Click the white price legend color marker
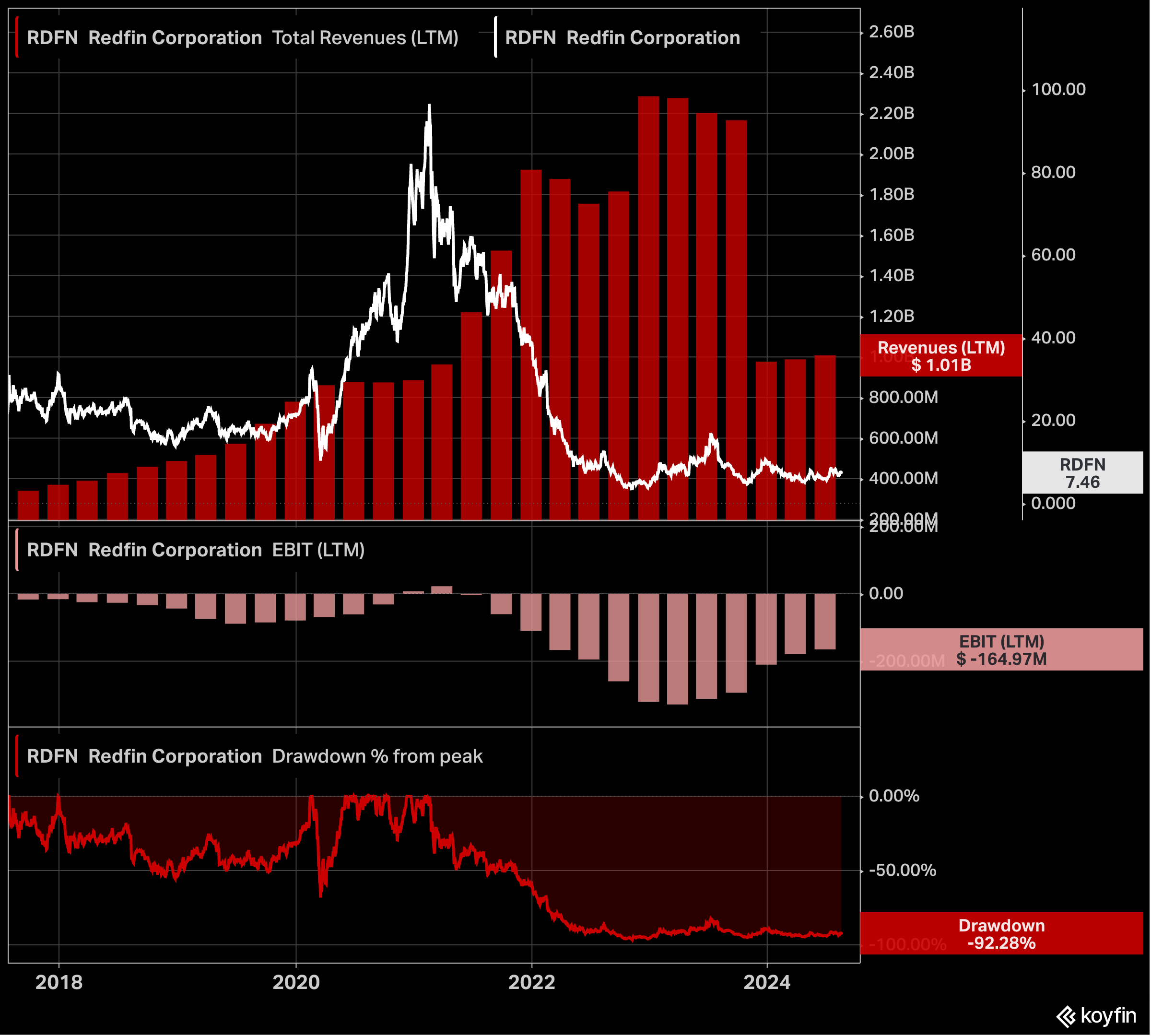This screenshot has height=1036, width=1151. click(495, 37)
